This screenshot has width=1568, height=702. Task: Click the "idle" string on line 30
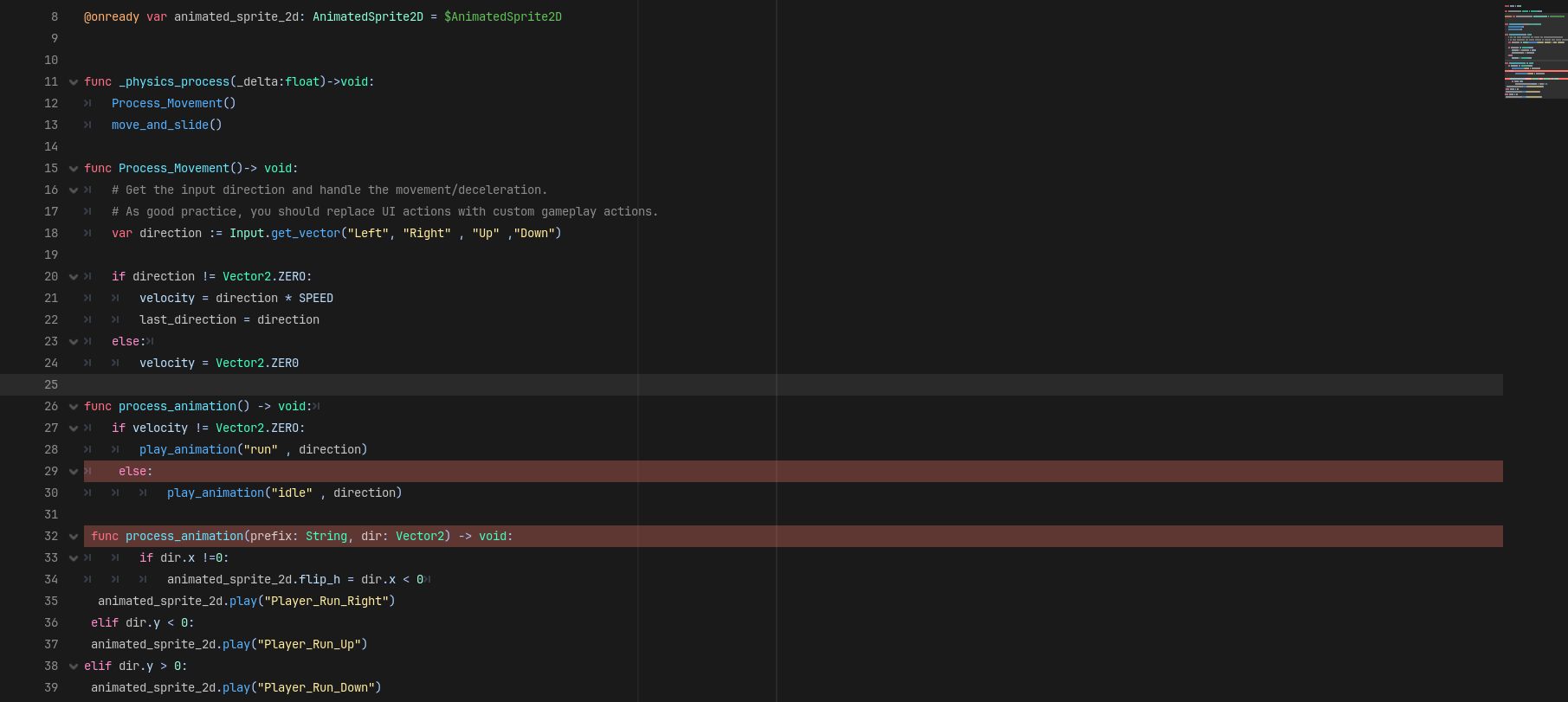pos(292,493)
